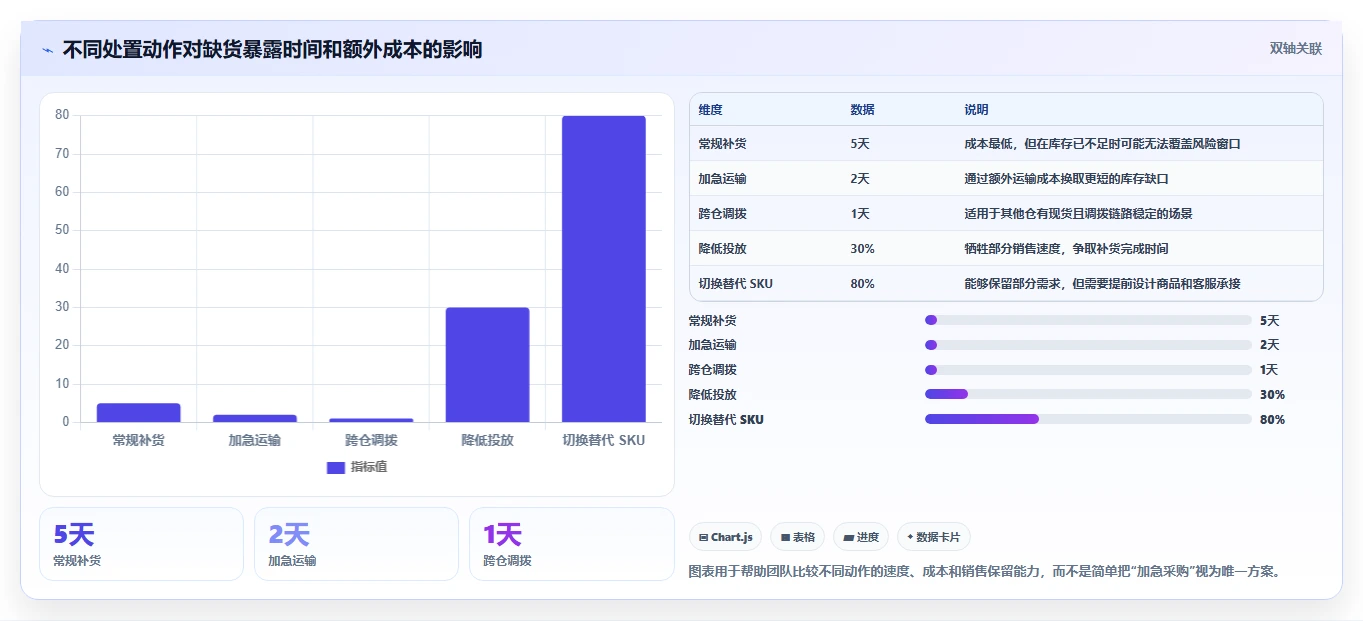The height and width of the screenshot is (621, 1363).
Task: Click the footnote about 加急采购
Action: (985, 572)
